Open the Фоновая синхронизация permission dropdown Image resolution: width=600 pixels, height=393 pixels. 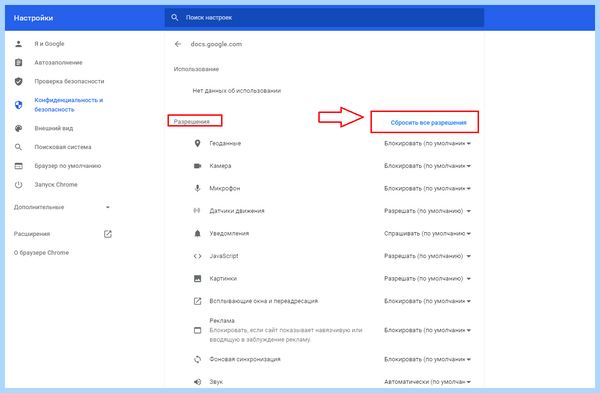point(427,359)
